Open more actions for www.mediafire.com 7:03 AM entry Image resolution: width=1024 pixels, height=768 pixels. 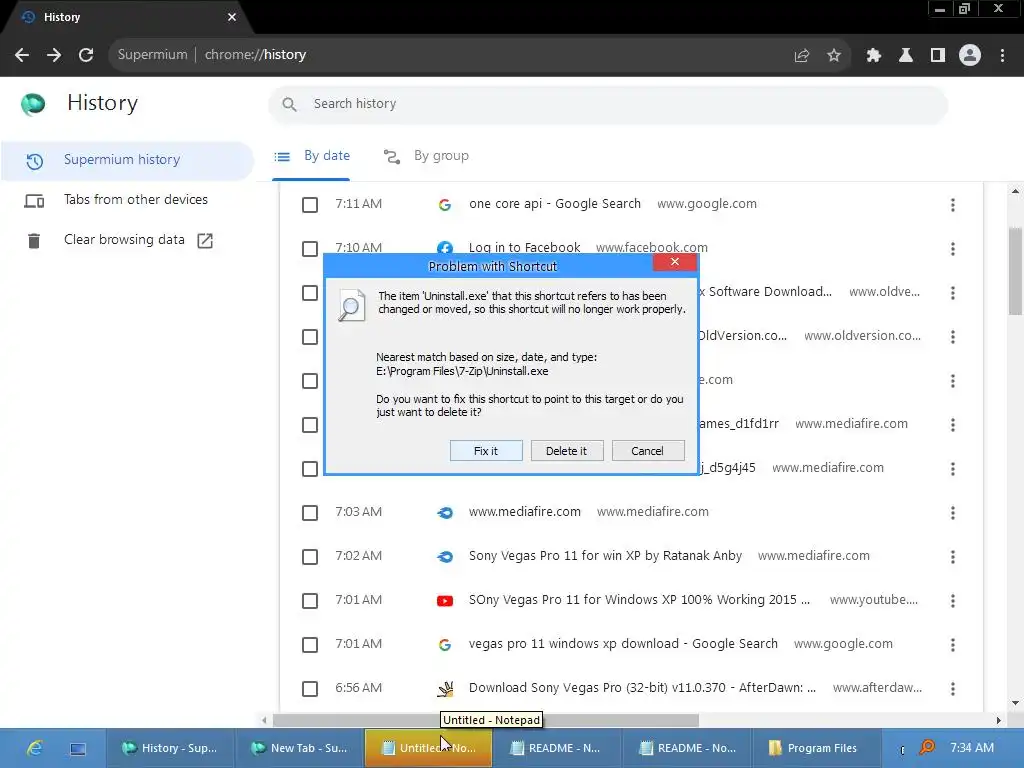click(953, 513)
